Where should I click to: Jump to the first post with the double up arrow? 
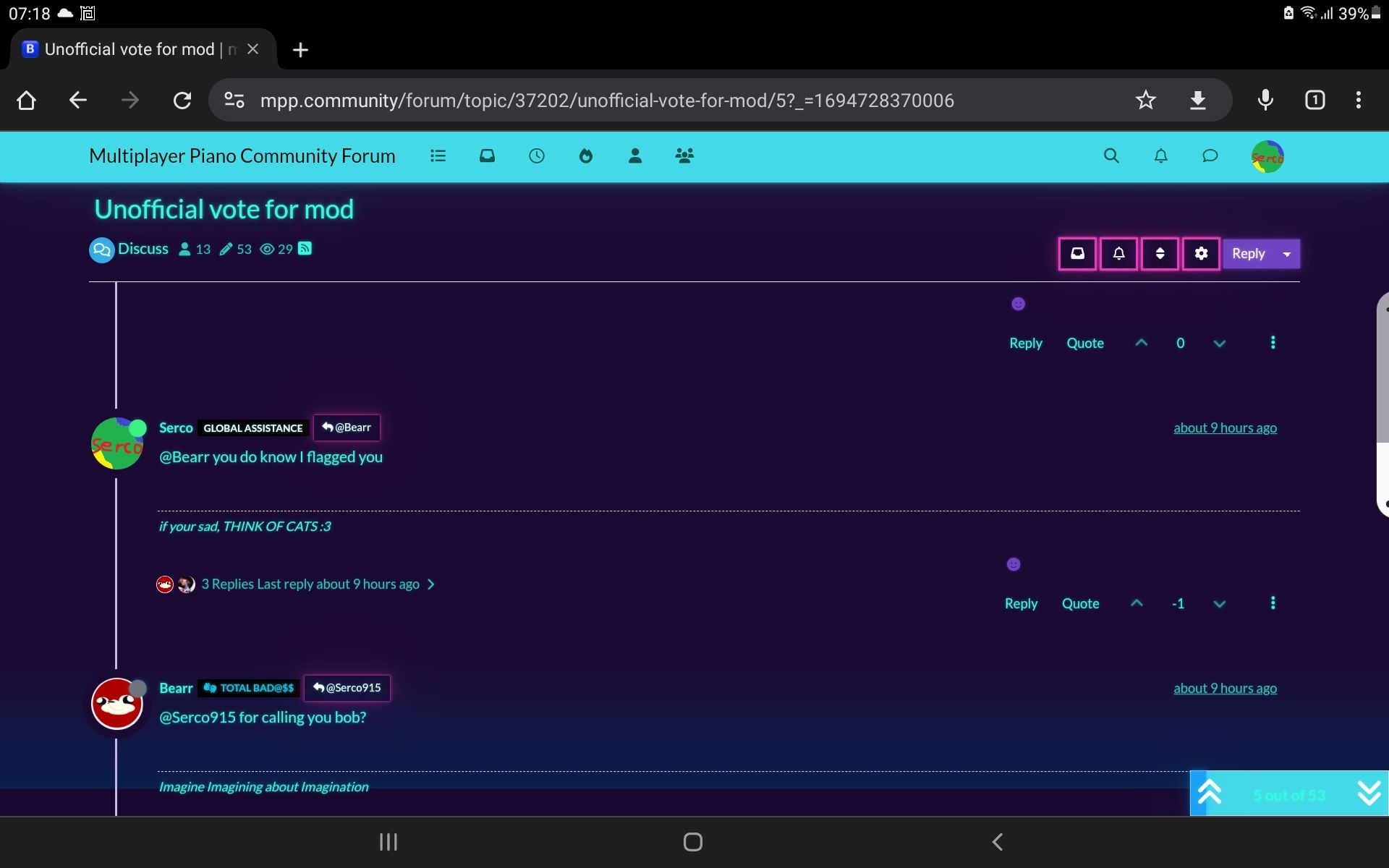[1209, 793]
